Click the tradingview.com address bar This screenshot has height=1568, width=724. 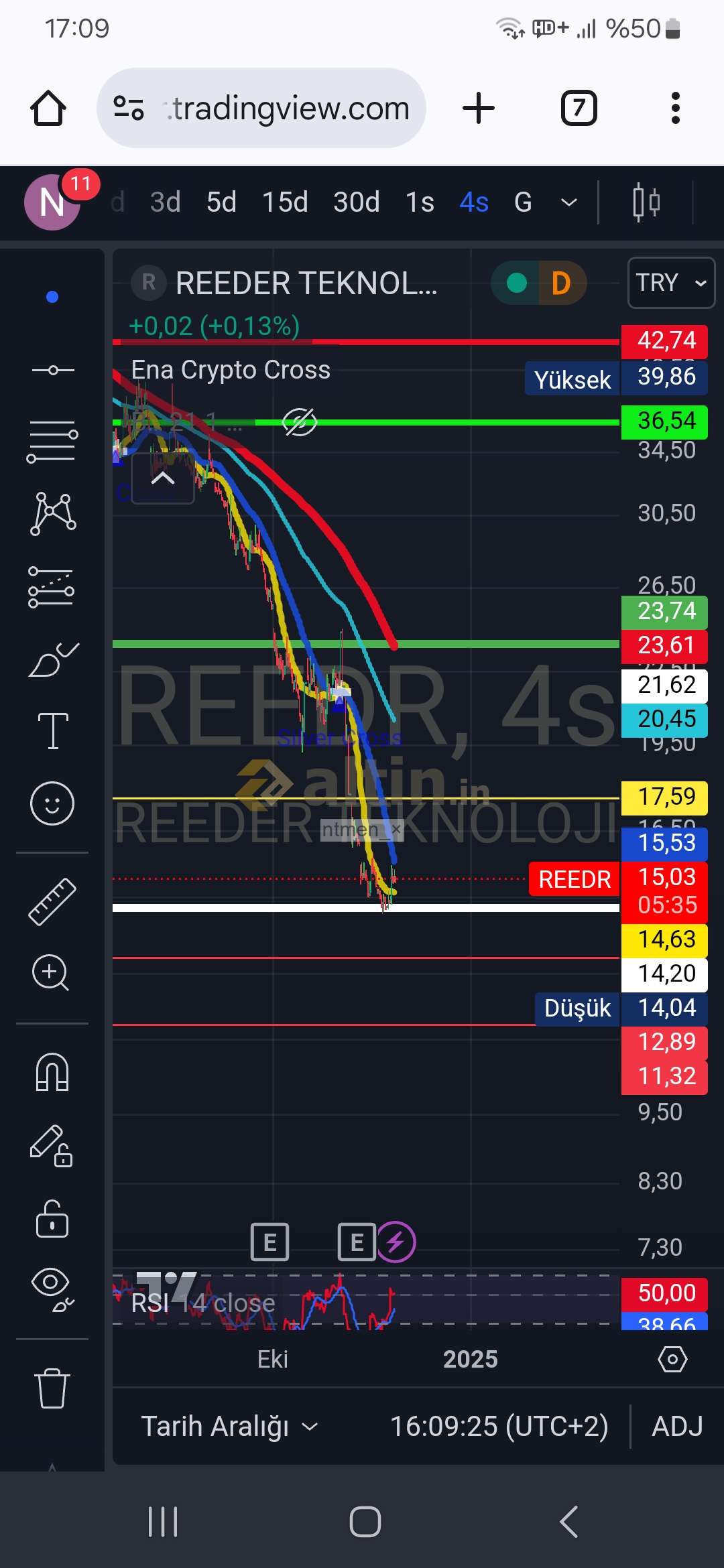[x=261, y=108]
